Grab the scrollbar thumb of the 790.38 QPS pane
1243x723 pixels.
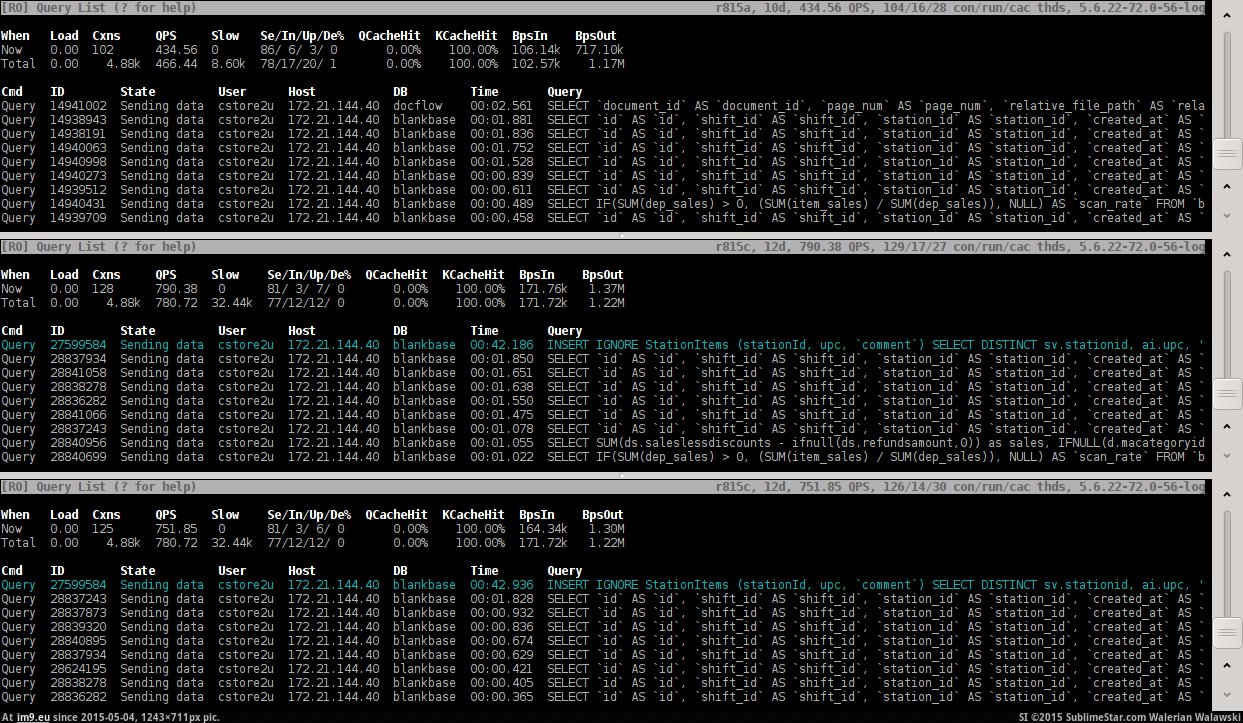[x=1226, y=395]
